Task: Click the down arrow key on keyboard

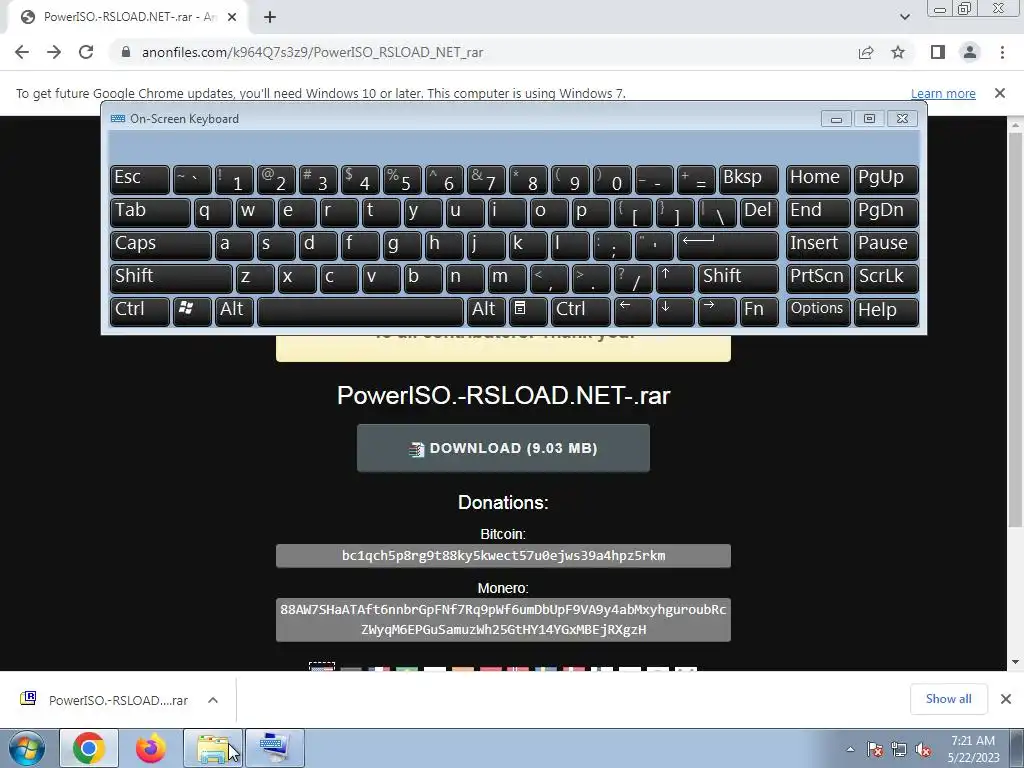Action: (675, 311)
